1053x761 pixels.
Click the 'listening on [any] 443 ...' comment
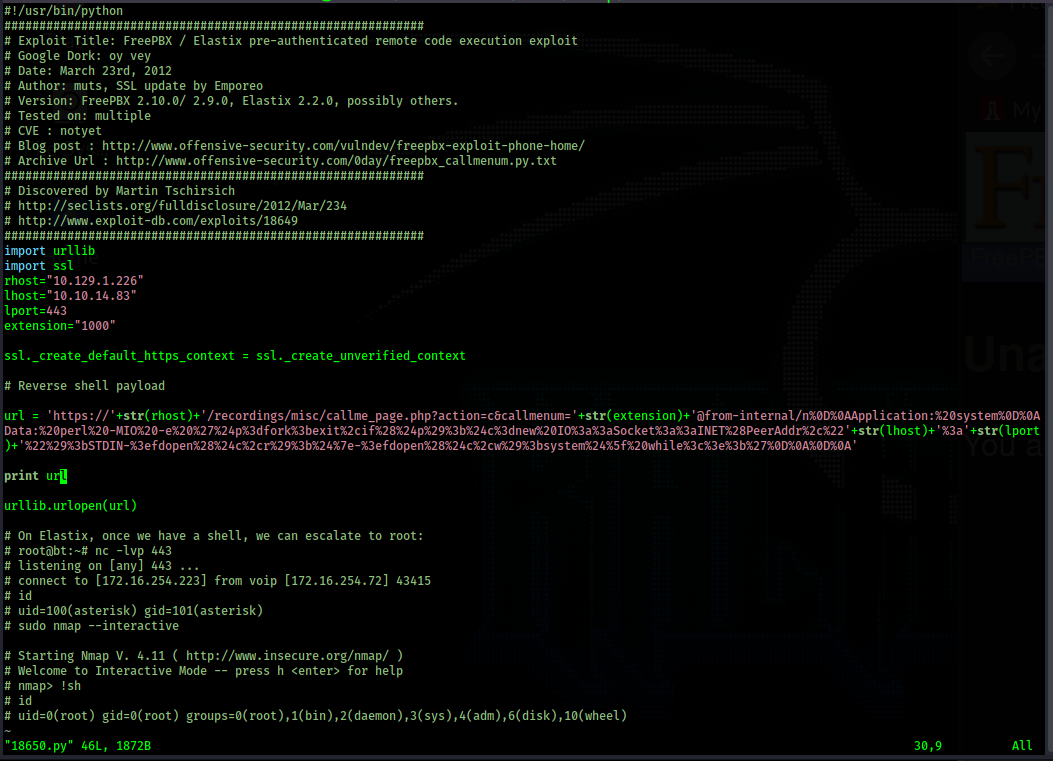(102, 566)
